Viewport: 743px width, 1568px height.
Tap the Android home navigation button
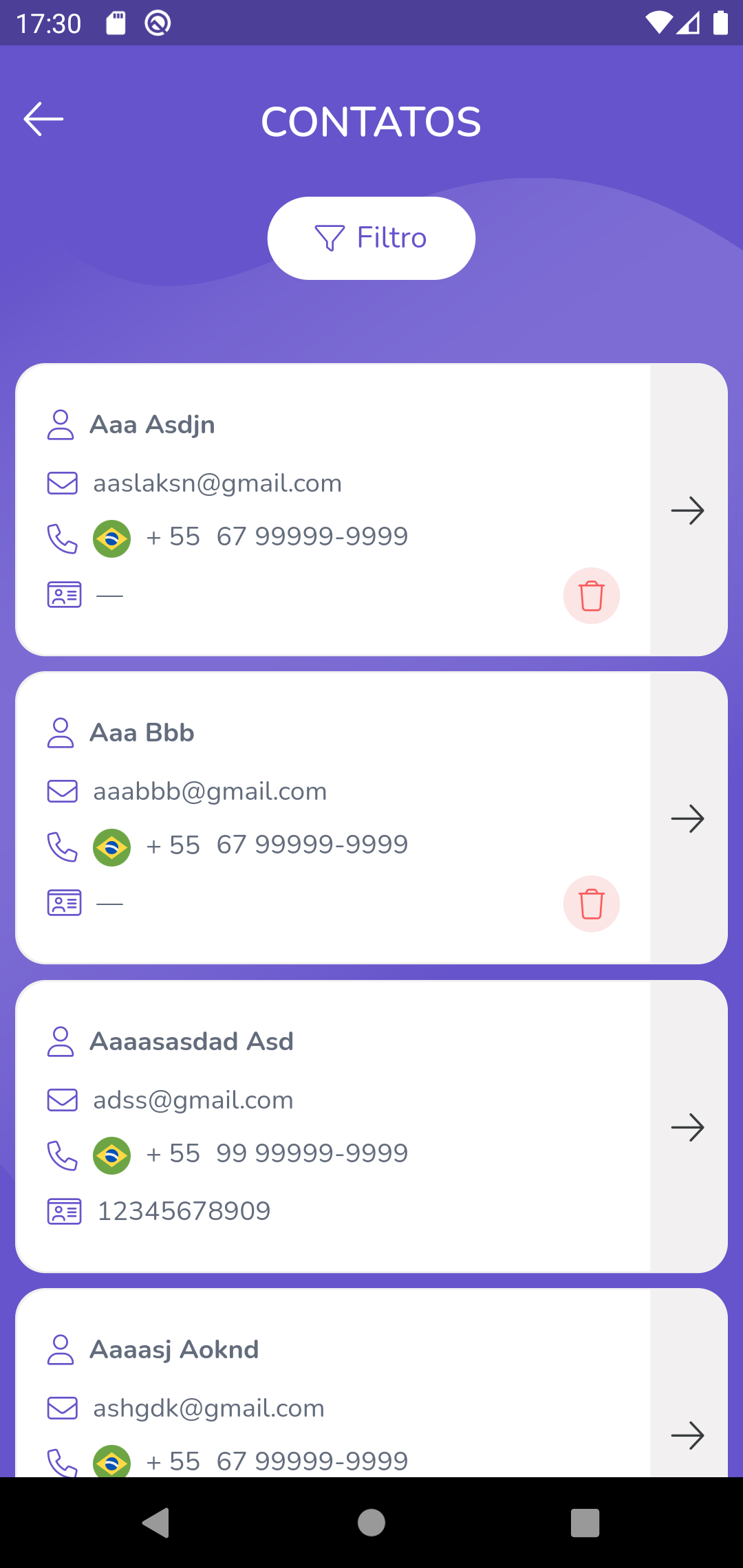click(371, 1523)
